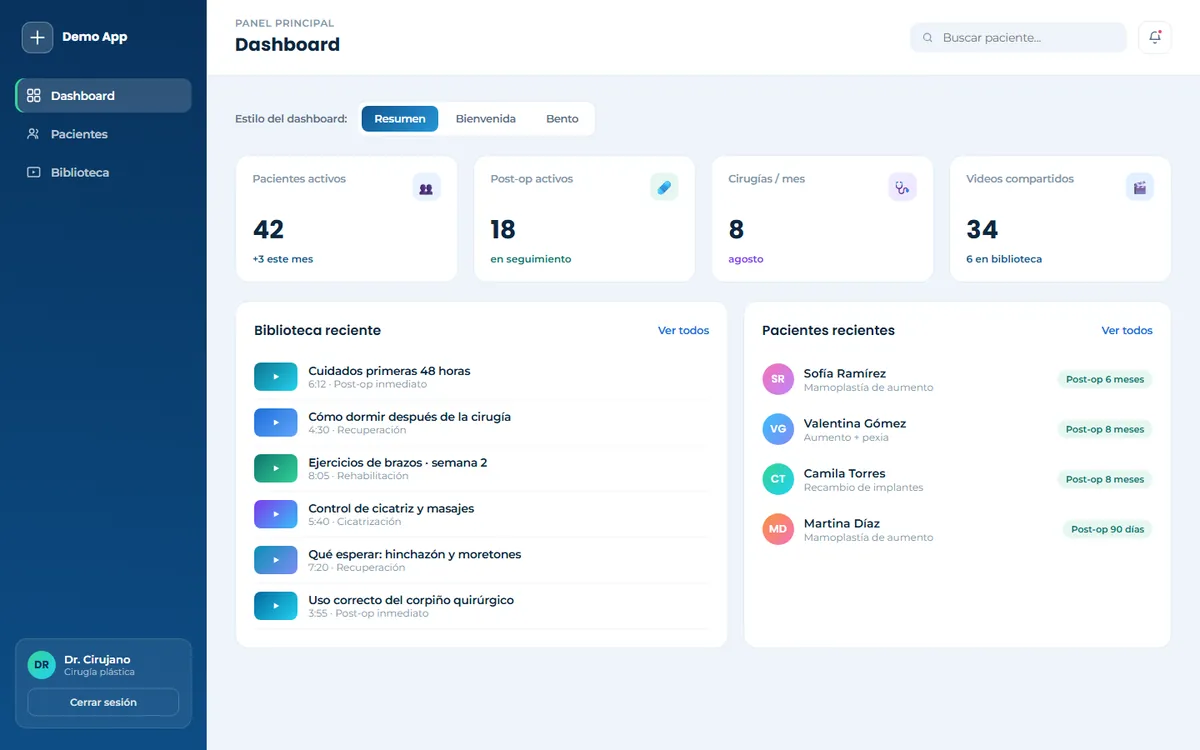This screenshot has width=1200, height=750.
Task: Click Camila Torres's Post-op 8 meses badge
Action: click(x=1105, y=480)
